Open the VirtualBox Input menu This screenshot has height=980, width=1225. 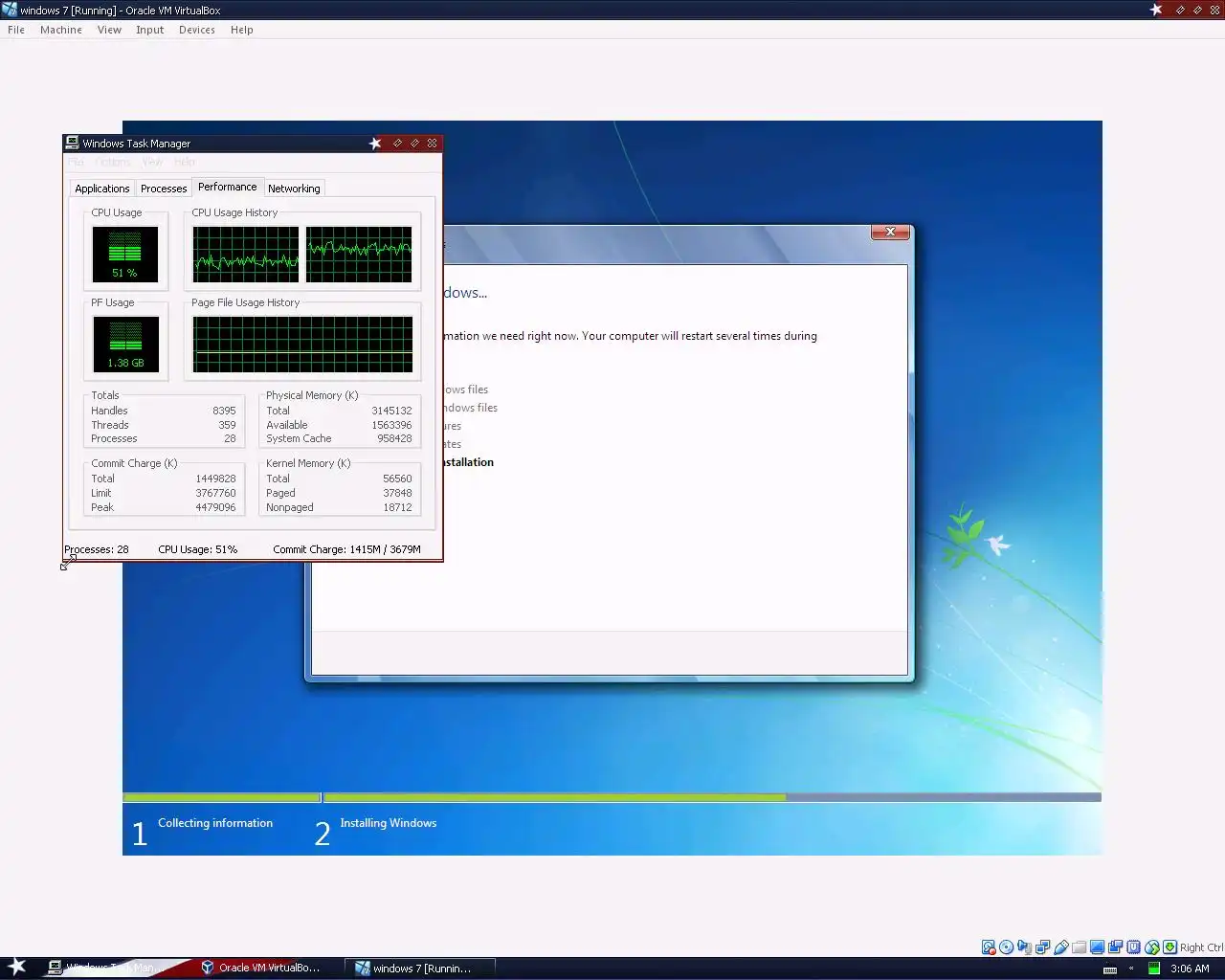click(149, 30)
